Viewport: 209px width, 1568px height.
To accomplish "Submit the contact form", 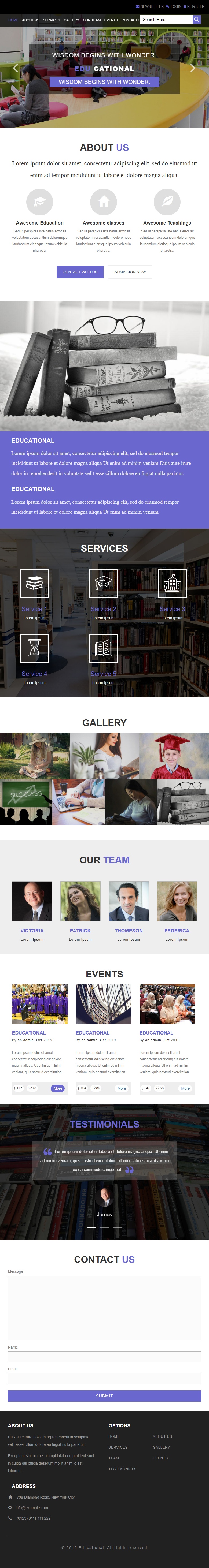I will pos(104,1396).
